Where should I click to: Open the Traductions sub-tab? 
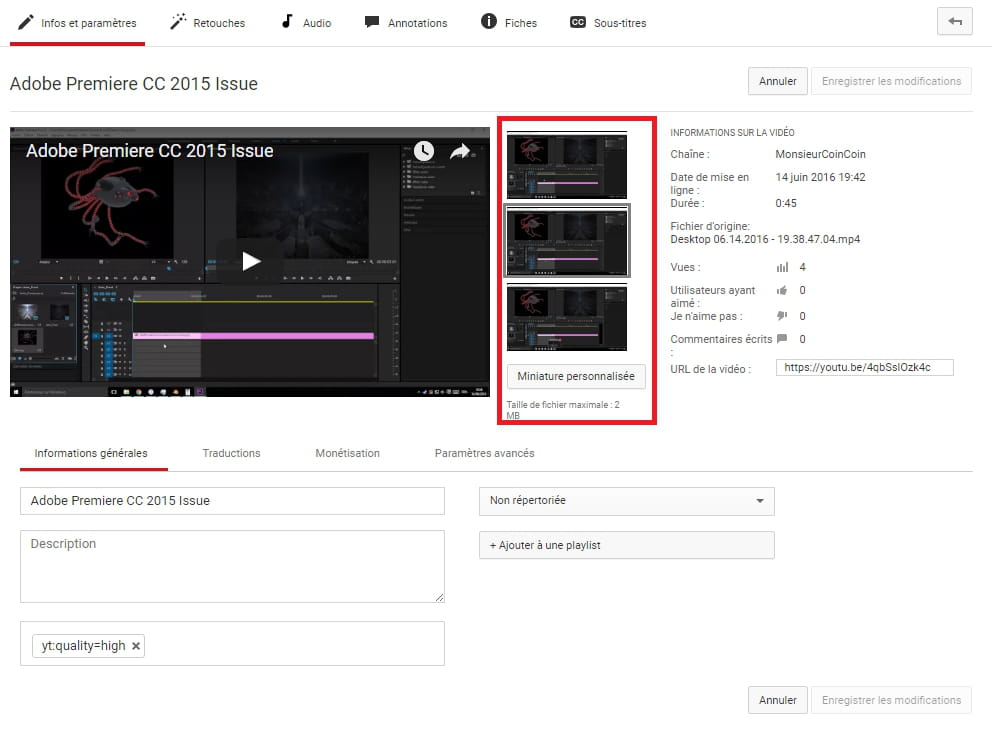pyautogui.click(x=232, y=453)
